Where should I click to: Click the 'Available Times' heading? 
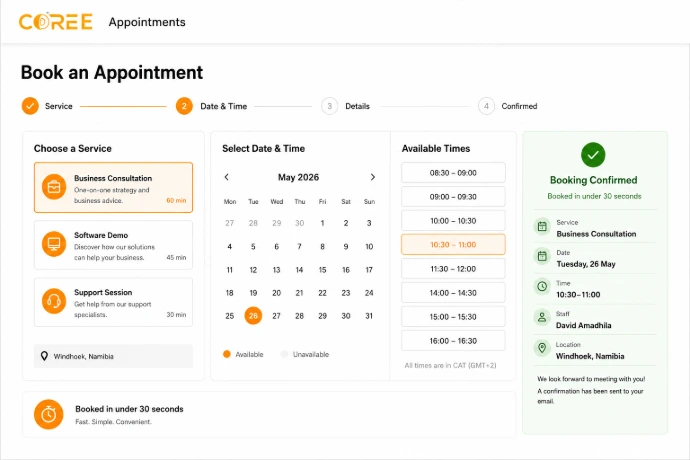click(436, 148)
